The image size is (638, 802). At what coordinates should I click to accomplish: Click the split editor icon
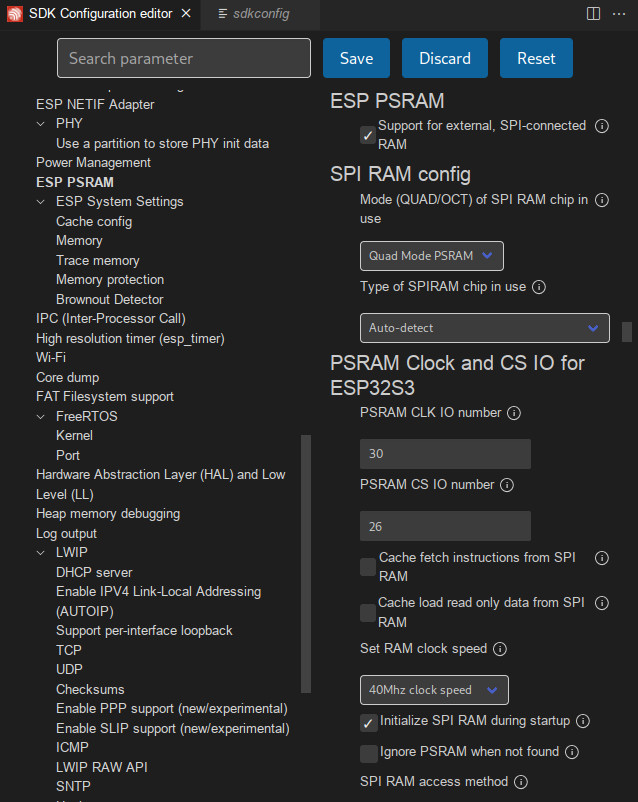click(x=592, y=13)
